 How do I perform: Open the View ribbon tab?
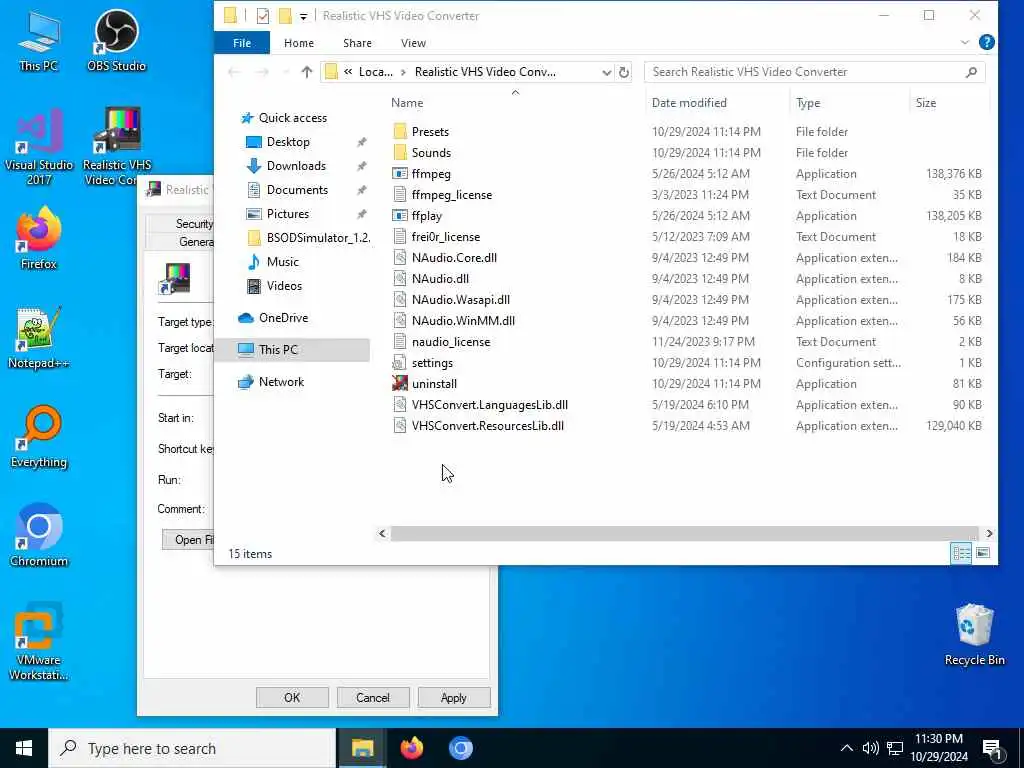413,43
